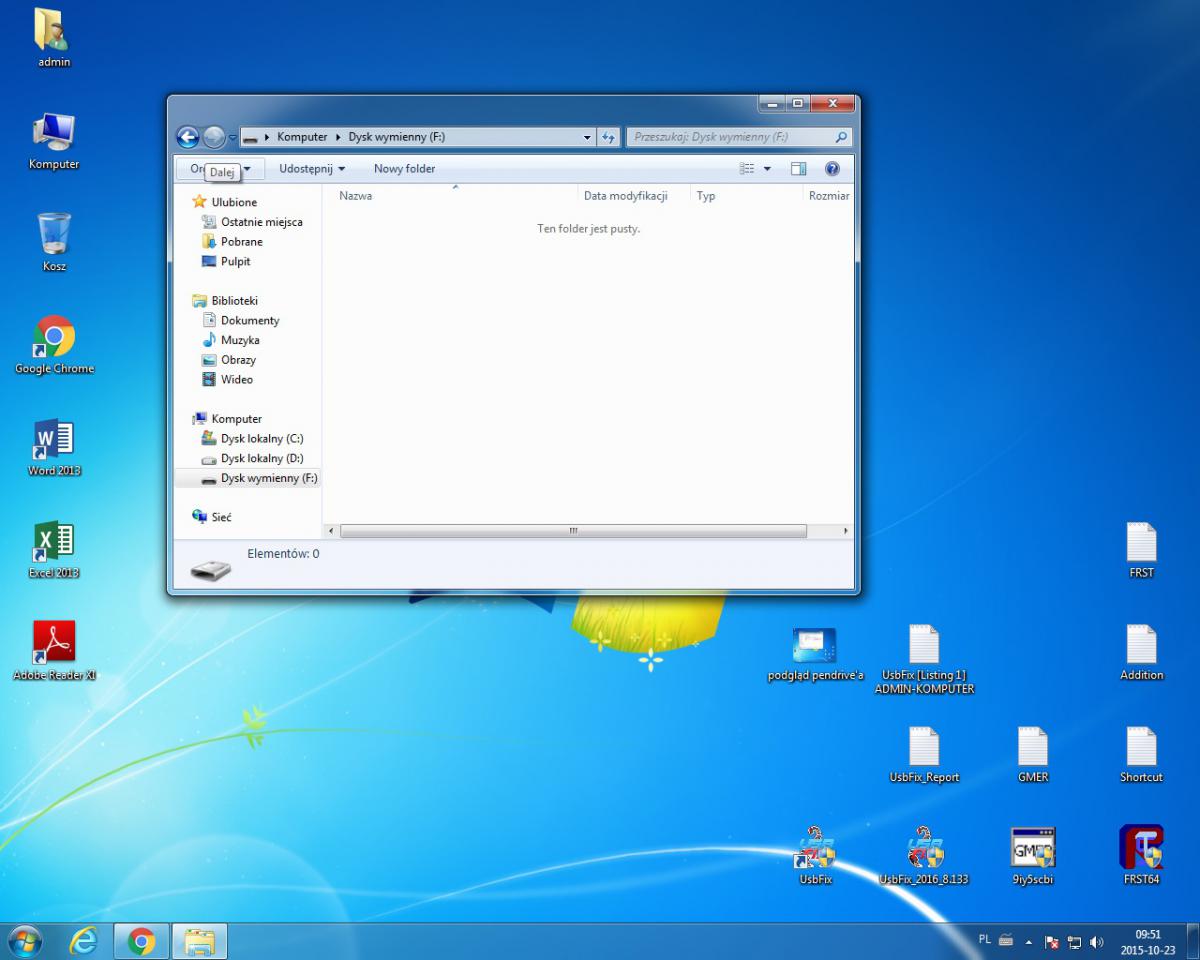
Task: Open the address bar previous locations dropdown
Action: 587,137
